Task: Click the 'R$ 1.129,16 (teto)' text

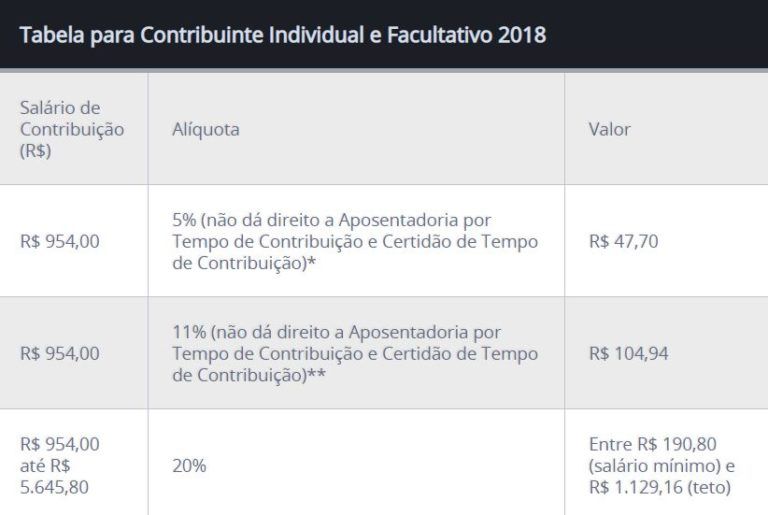Action: (660, 487)
